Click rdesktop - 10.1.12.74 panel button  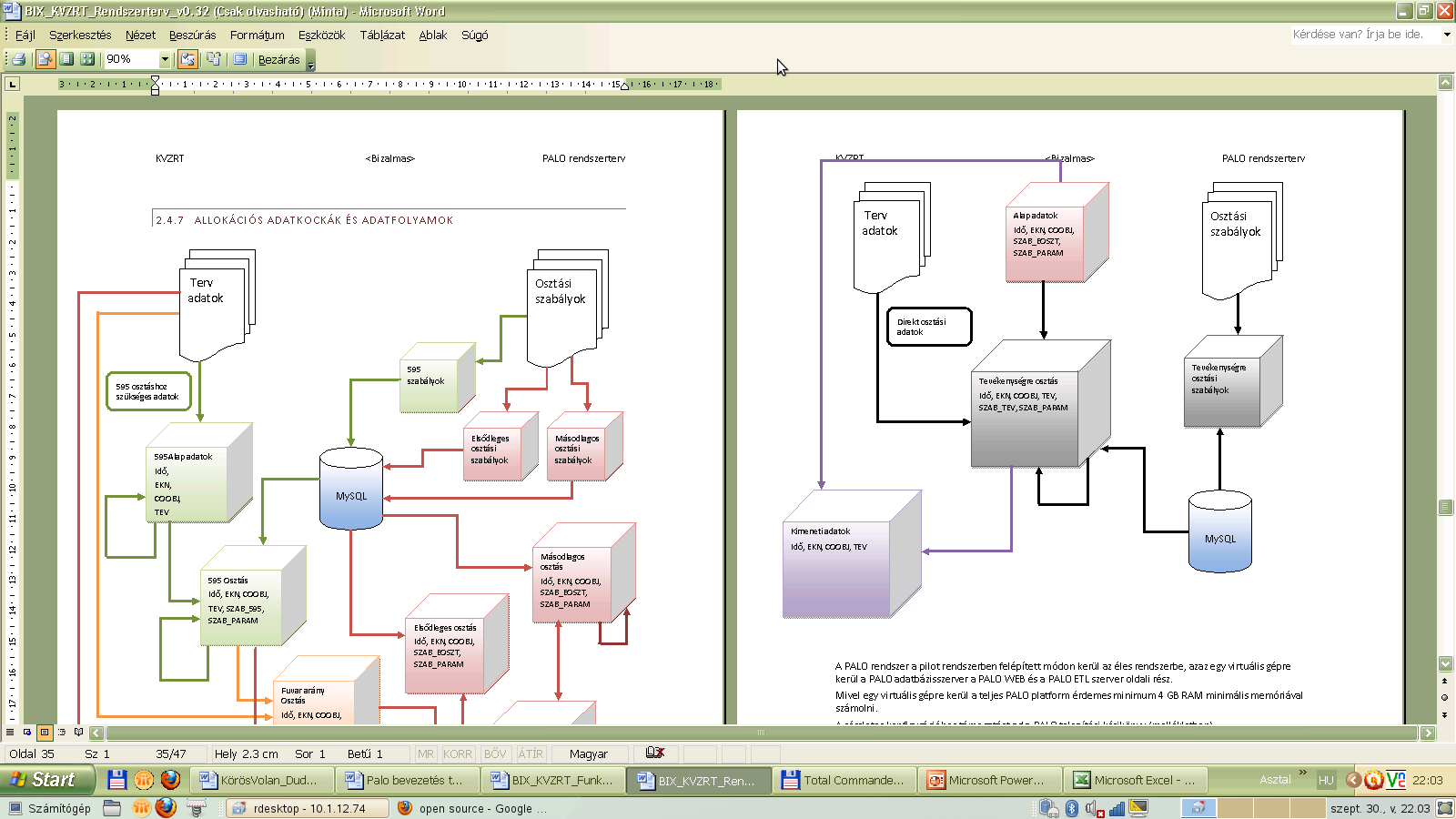pyautogui.click(x=308, y=808)
